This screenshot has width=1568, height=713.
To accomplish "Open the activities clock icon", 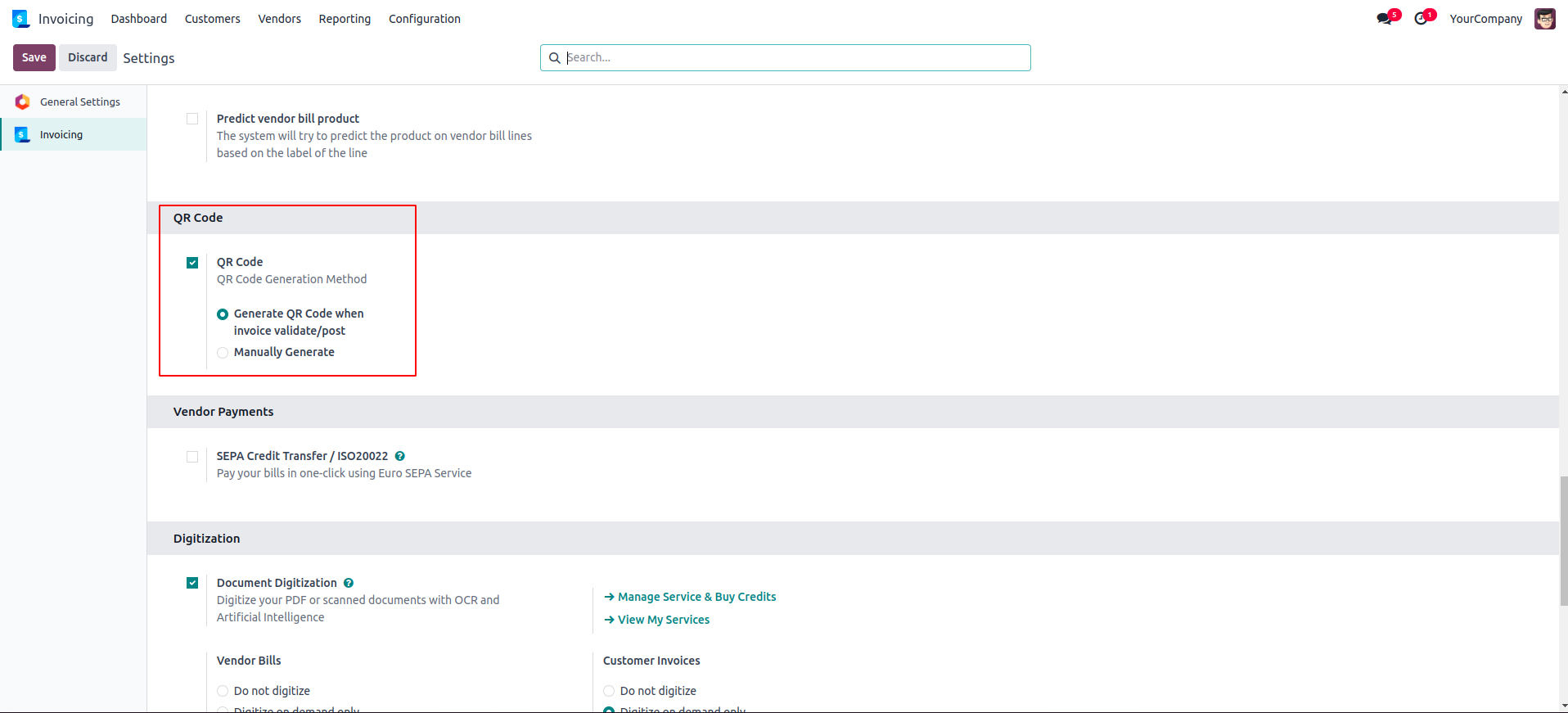I will tap(1421, 19).
